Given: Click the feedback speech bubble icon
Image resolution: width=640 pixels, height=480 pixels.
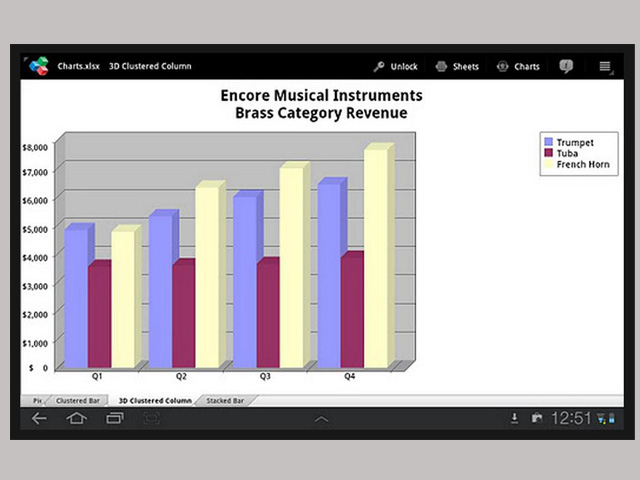Looking at the screenshot, I should [x=566, y=67].
